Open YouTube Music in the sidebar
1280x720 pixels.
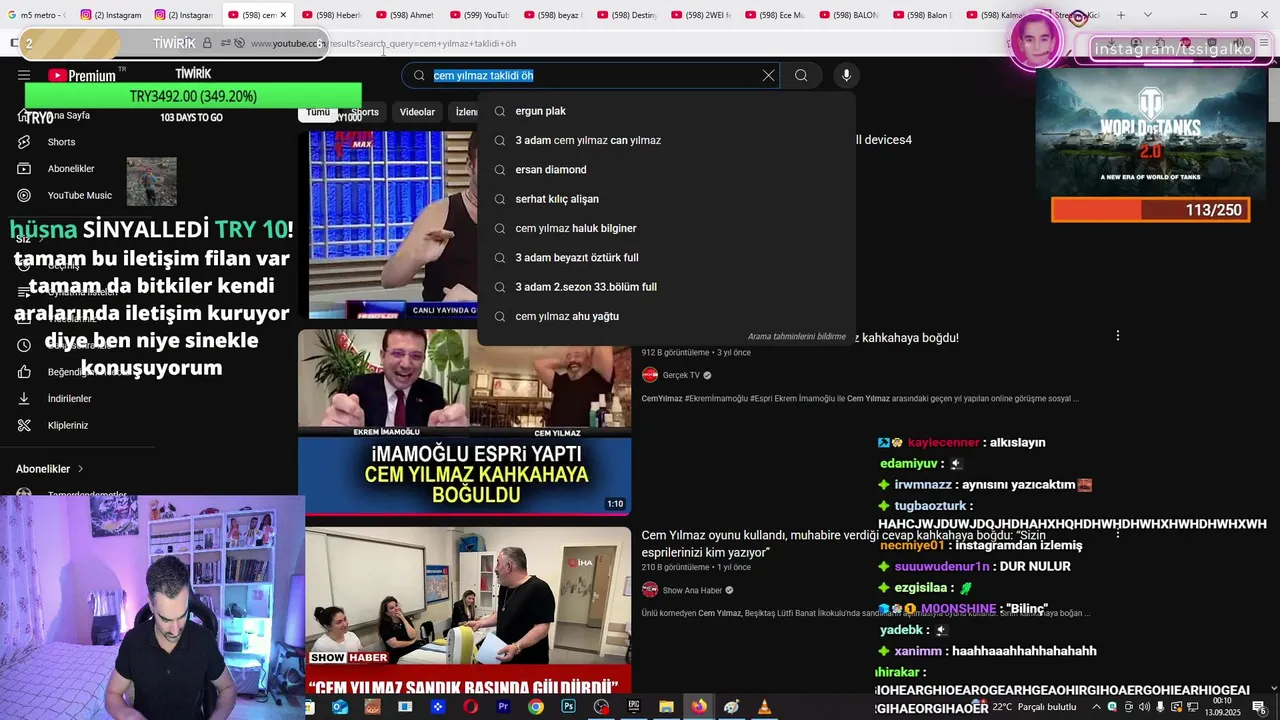(x=79, y=195)
